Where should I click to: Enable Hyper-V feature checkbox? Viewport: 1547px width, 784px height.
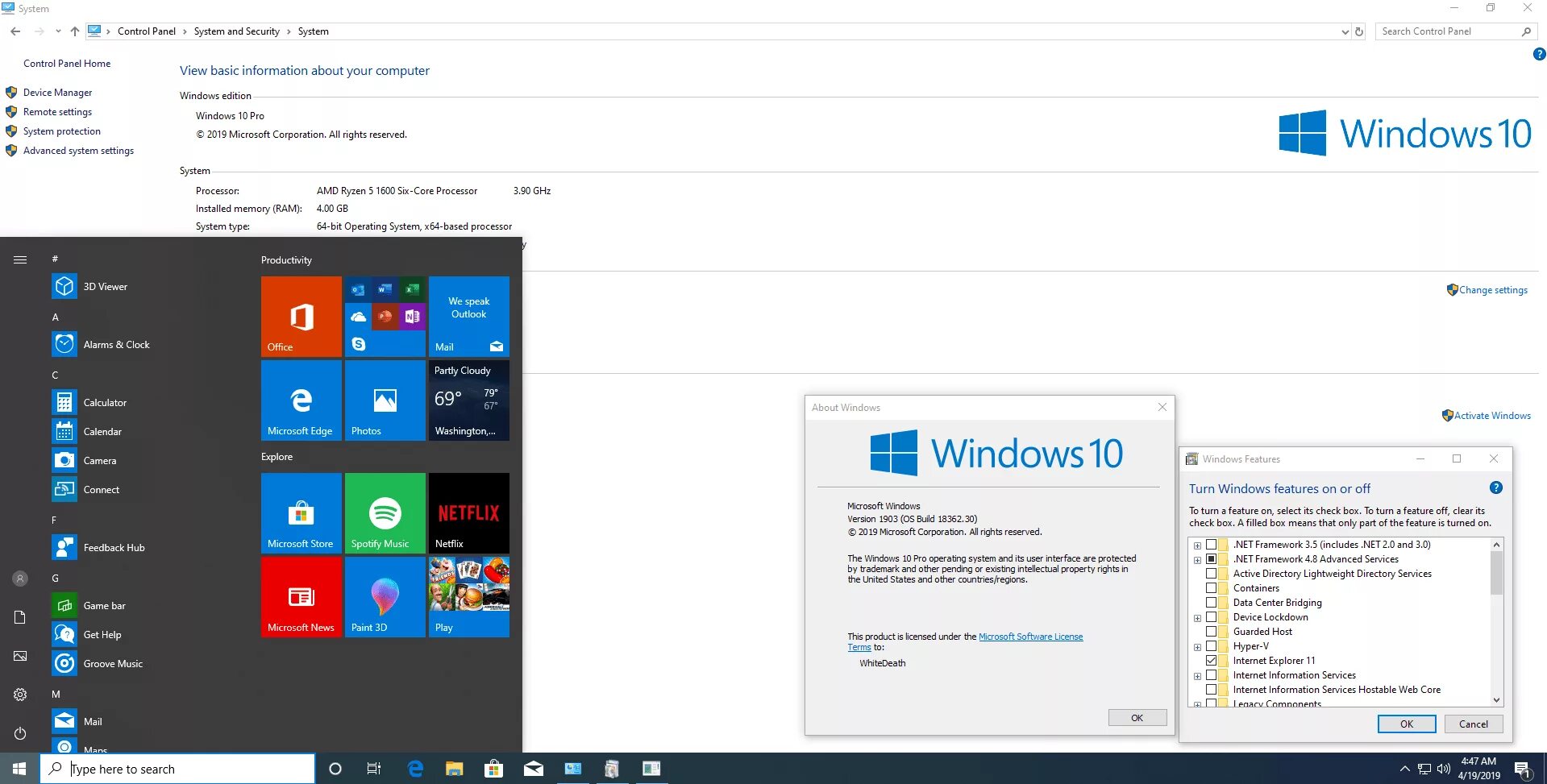pos(1211,646)
